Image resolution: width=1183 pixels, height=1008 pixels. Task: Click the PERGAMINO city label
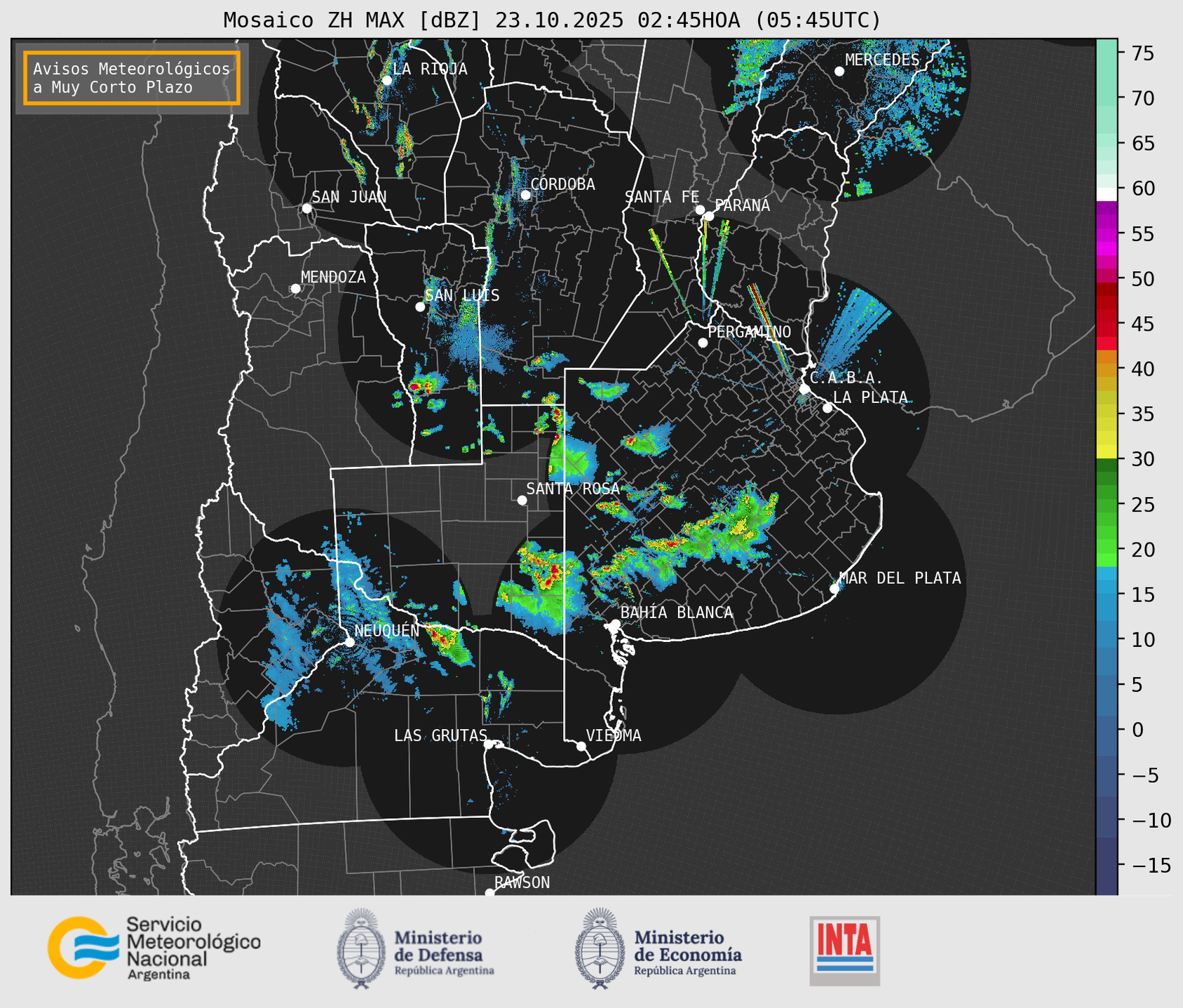click(750, 332)
